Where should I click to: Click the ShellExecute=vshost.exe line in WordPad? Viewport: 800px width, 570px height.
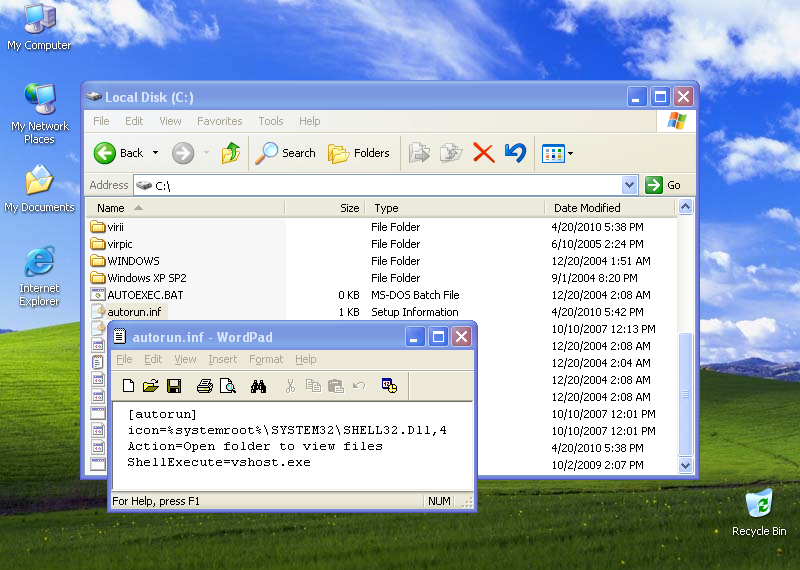(219, 462)
